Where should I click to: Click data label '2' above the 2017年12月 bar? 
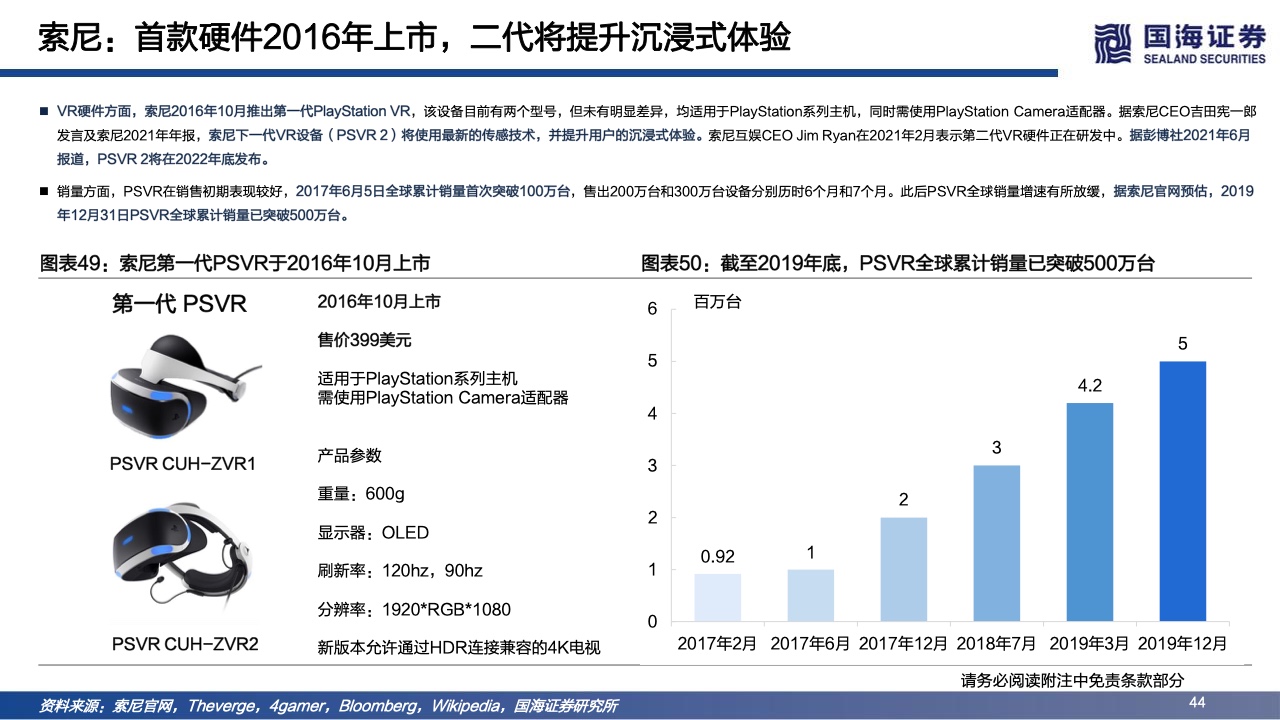coord(904,500)
